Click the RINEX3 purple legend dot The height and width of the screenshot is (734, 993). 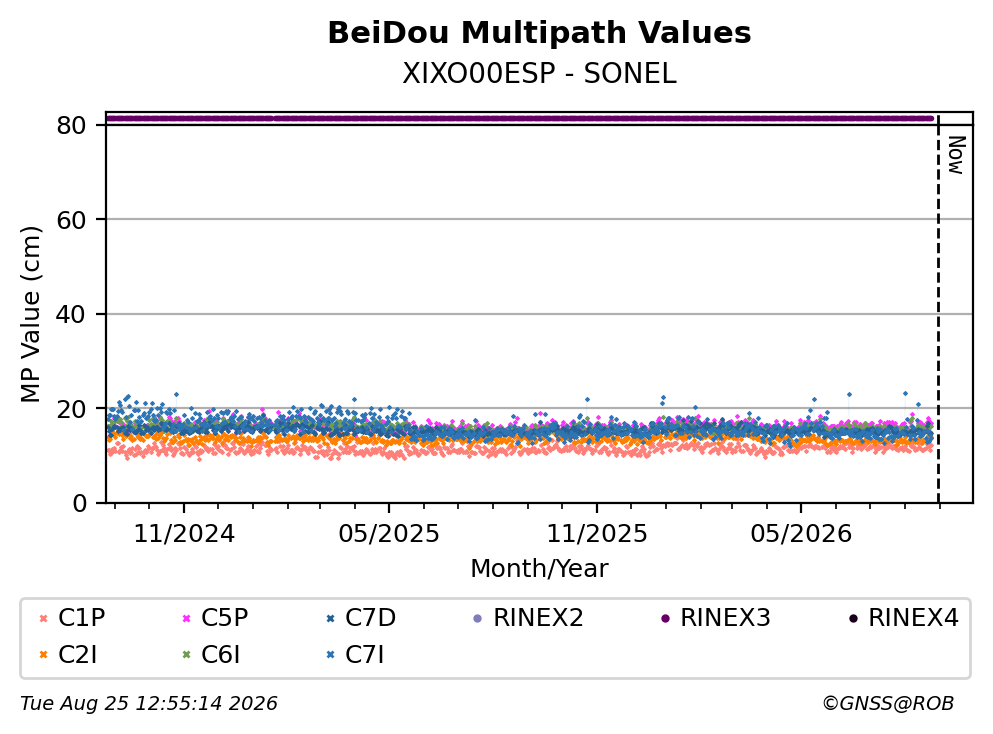pyautogui.click(x=665, y=619)
